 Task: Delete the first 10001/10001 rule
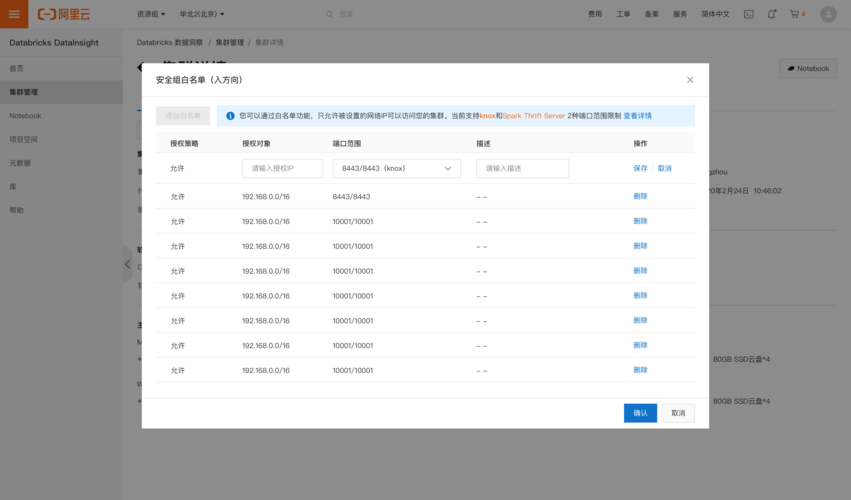640,221
